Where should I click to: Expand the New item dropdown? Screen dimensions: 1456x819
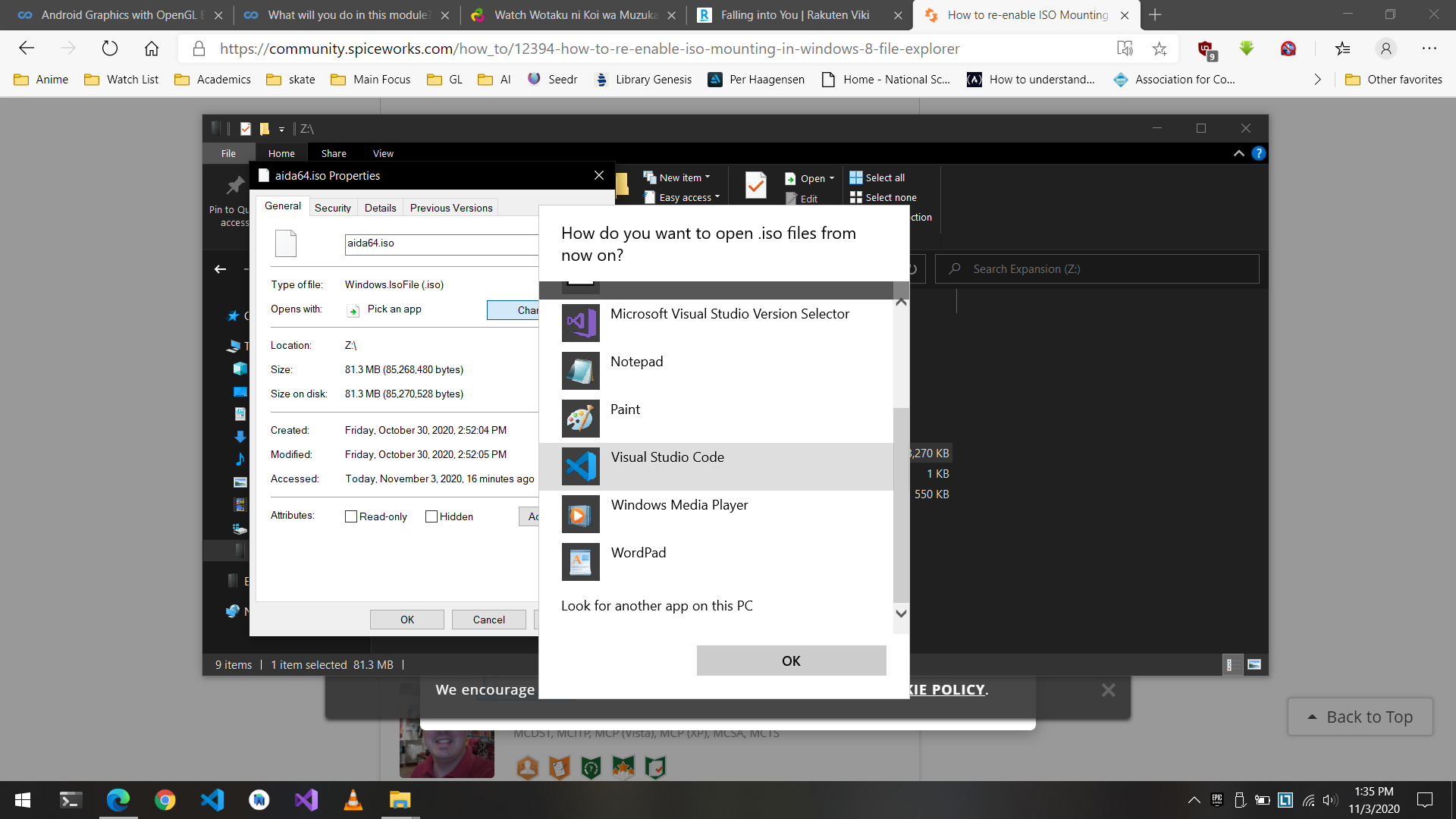pos(708,177)
